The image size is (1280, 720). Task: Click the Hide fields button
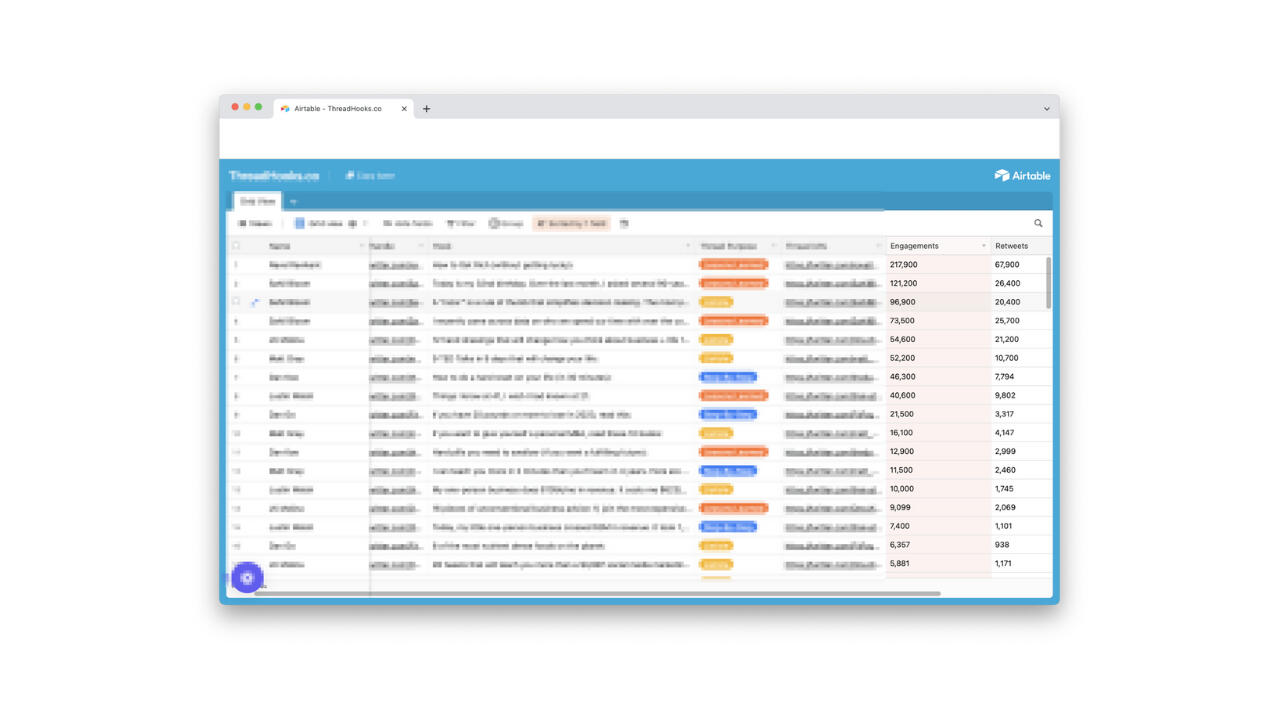click(407, 224)
